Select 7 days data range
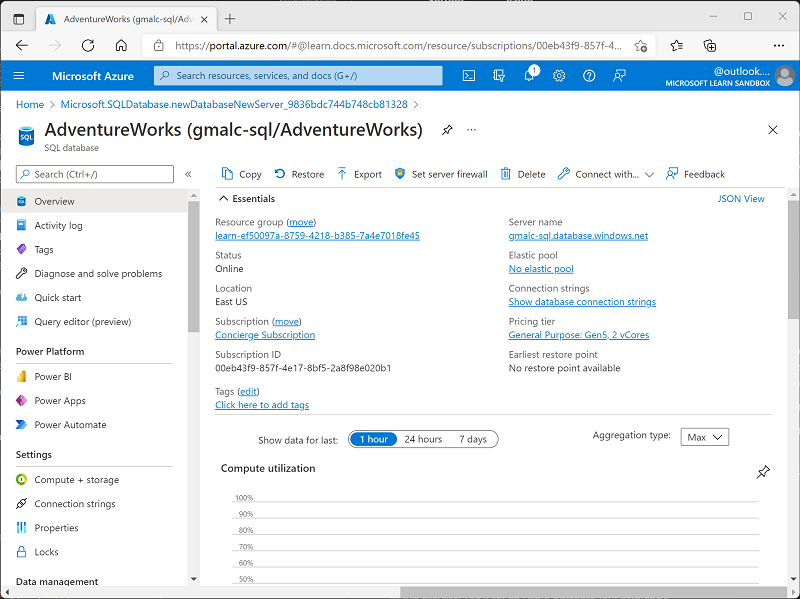The image size is (800, 599). [472, 439]
